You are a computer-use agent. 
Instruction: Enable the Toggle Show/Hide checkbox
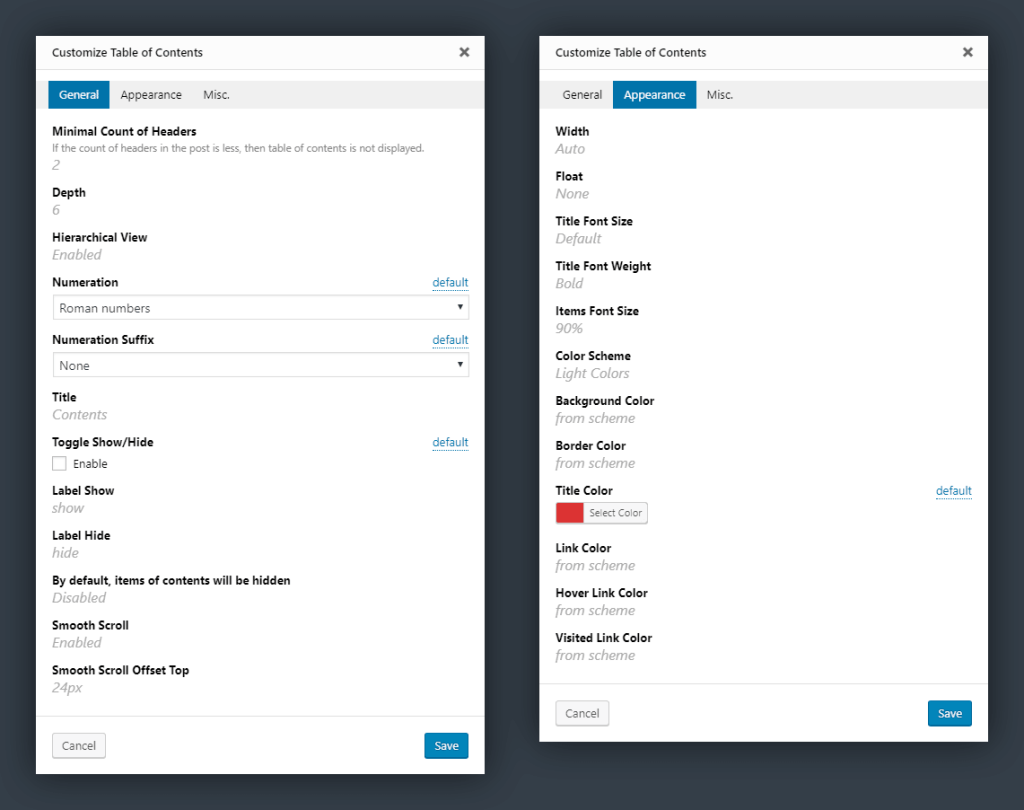pos(58,463)
